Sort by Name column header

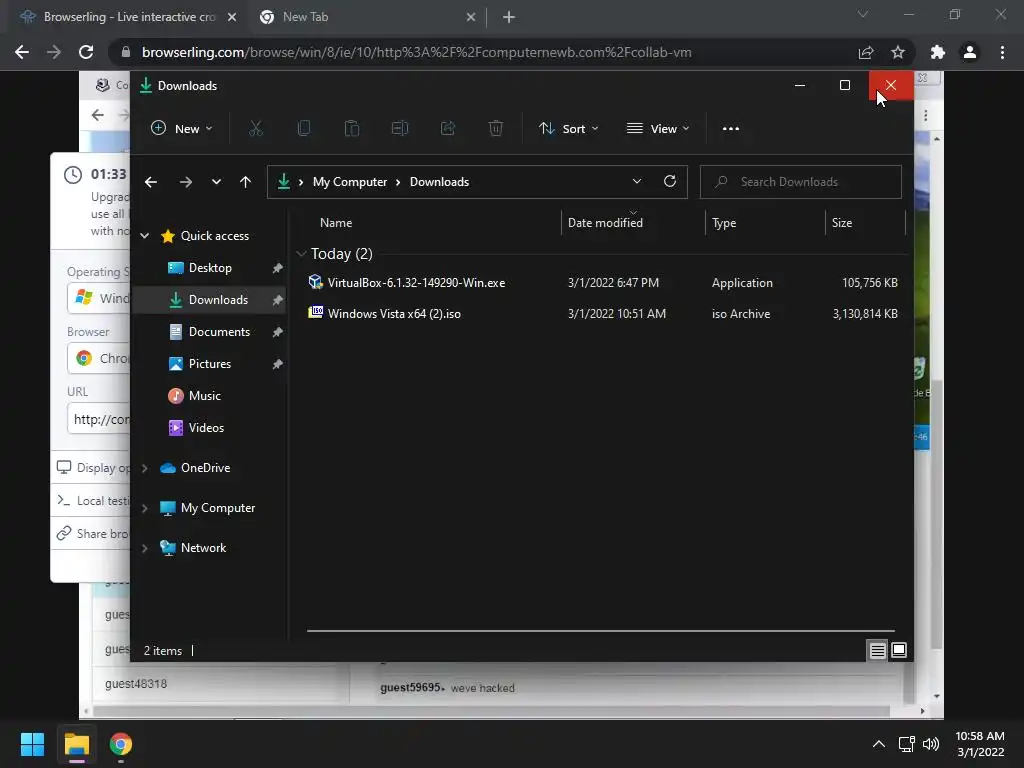[x=336, y=223]
